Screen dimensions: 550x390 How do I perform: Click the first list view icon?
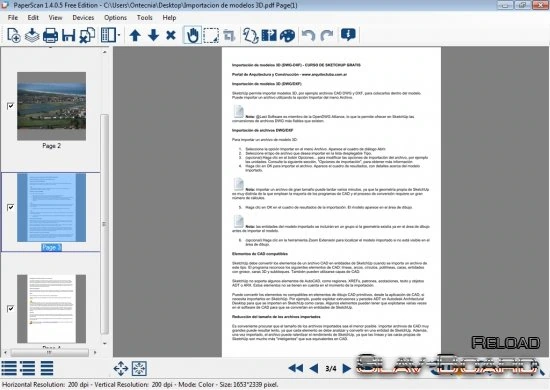pos(9,368)
